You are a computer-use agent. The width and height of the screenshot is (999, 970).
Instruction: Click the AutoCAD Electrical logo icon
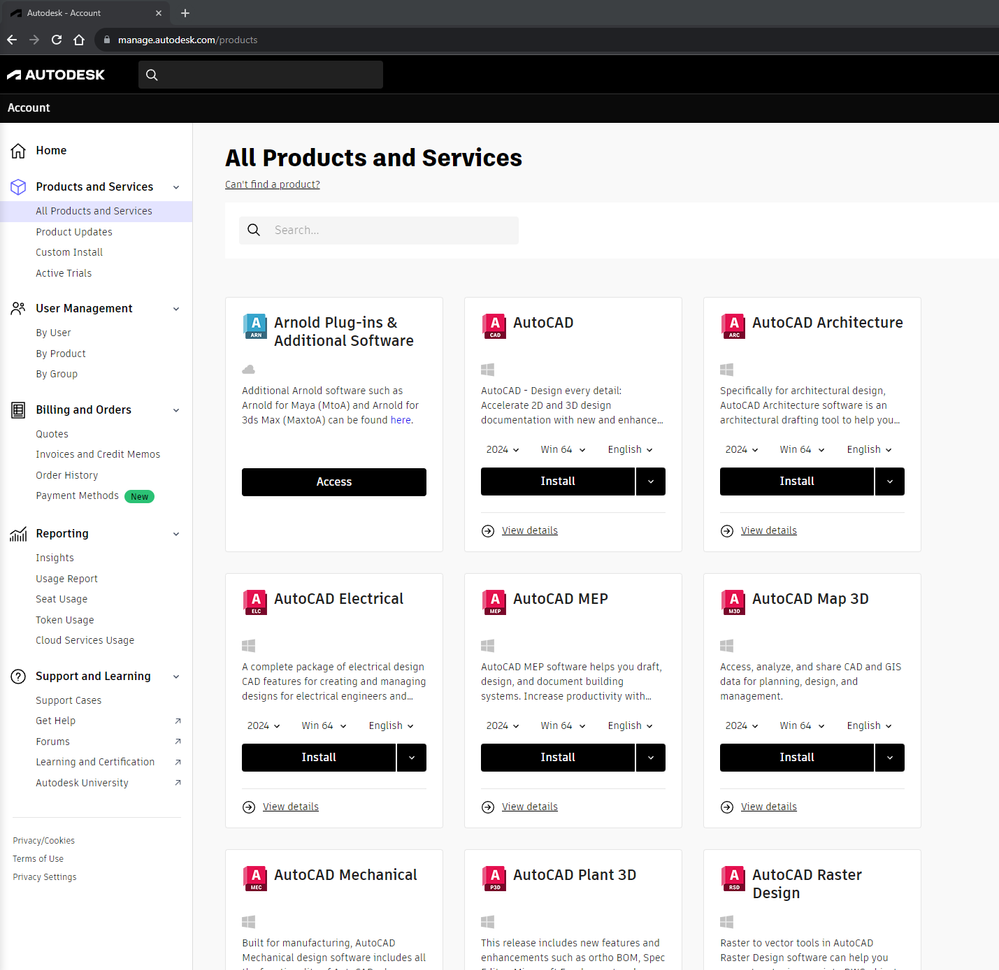coord(255,602)
